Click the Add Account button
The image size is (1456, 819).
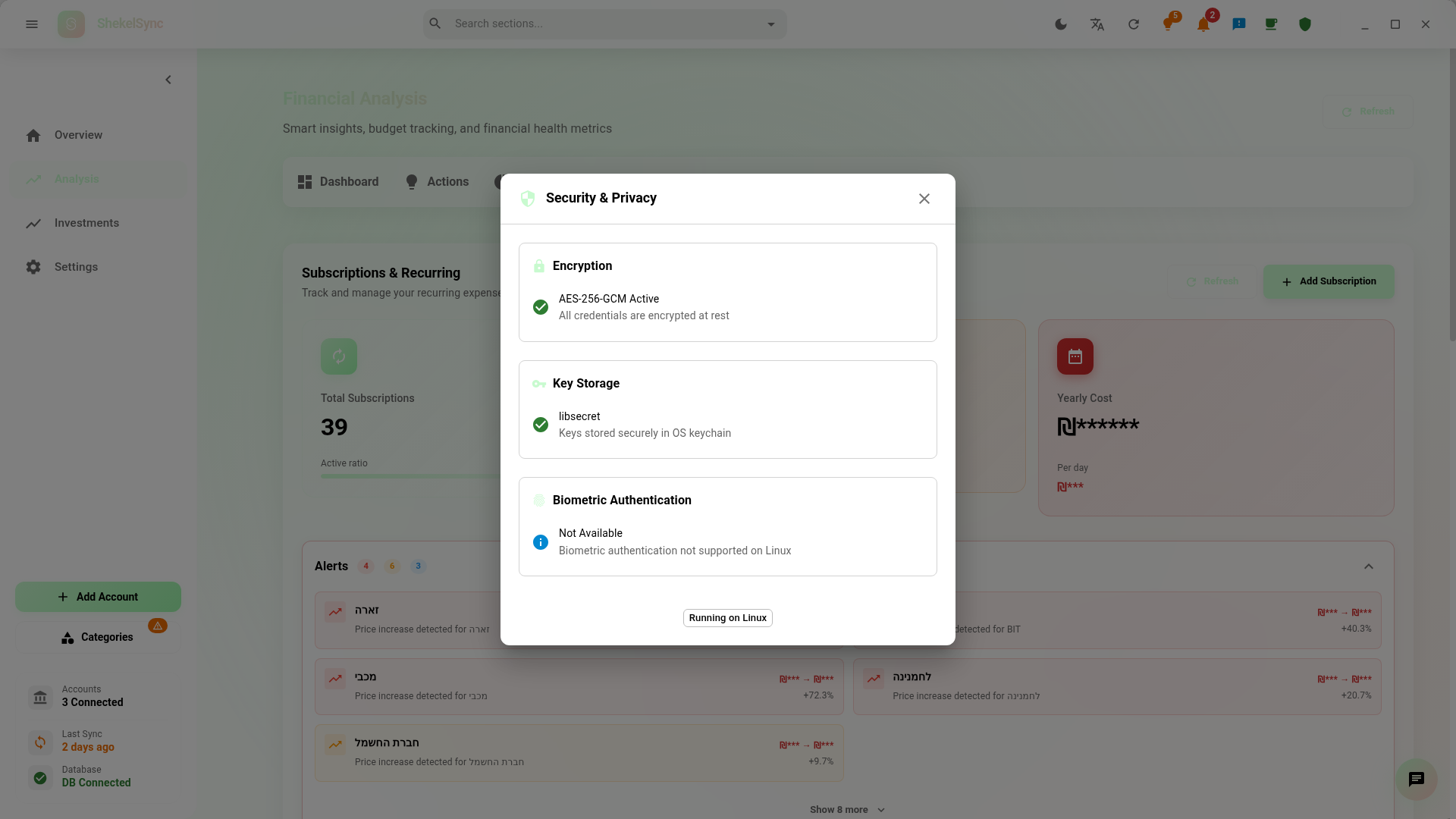point(98,597)
